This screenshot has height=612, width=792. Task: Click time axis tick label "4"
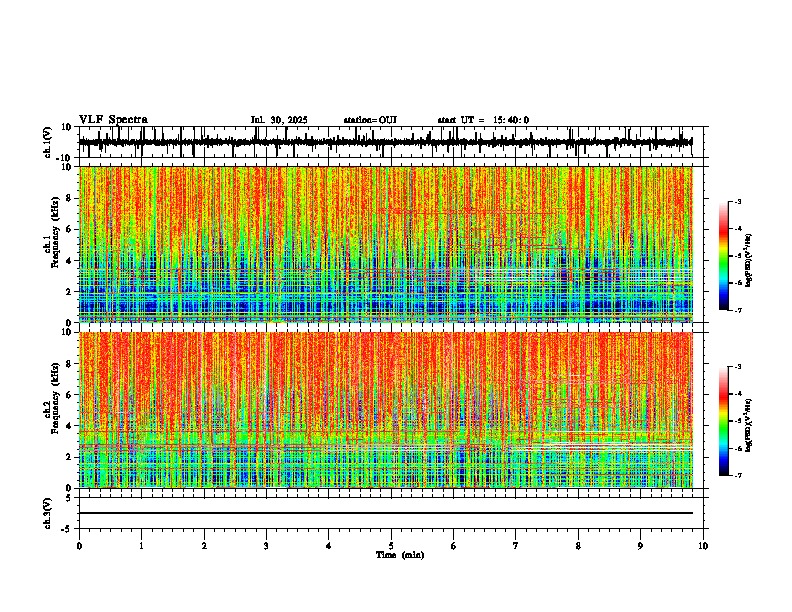[x=329, y=546]
